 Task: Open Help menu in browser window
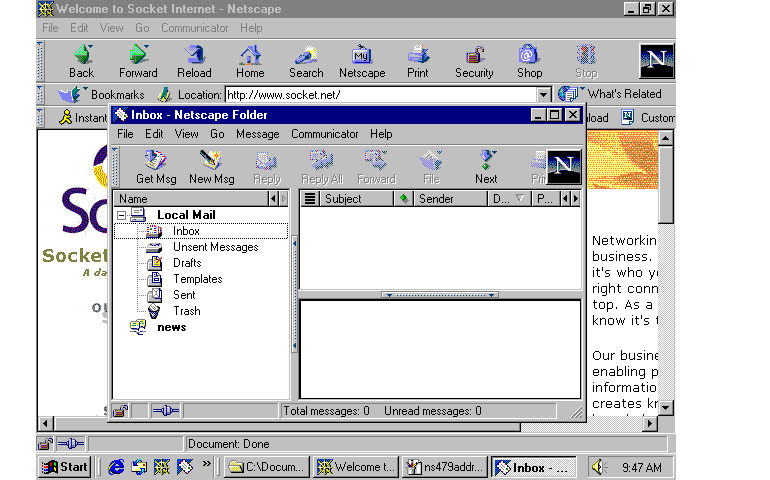click(x=251, y=28)
